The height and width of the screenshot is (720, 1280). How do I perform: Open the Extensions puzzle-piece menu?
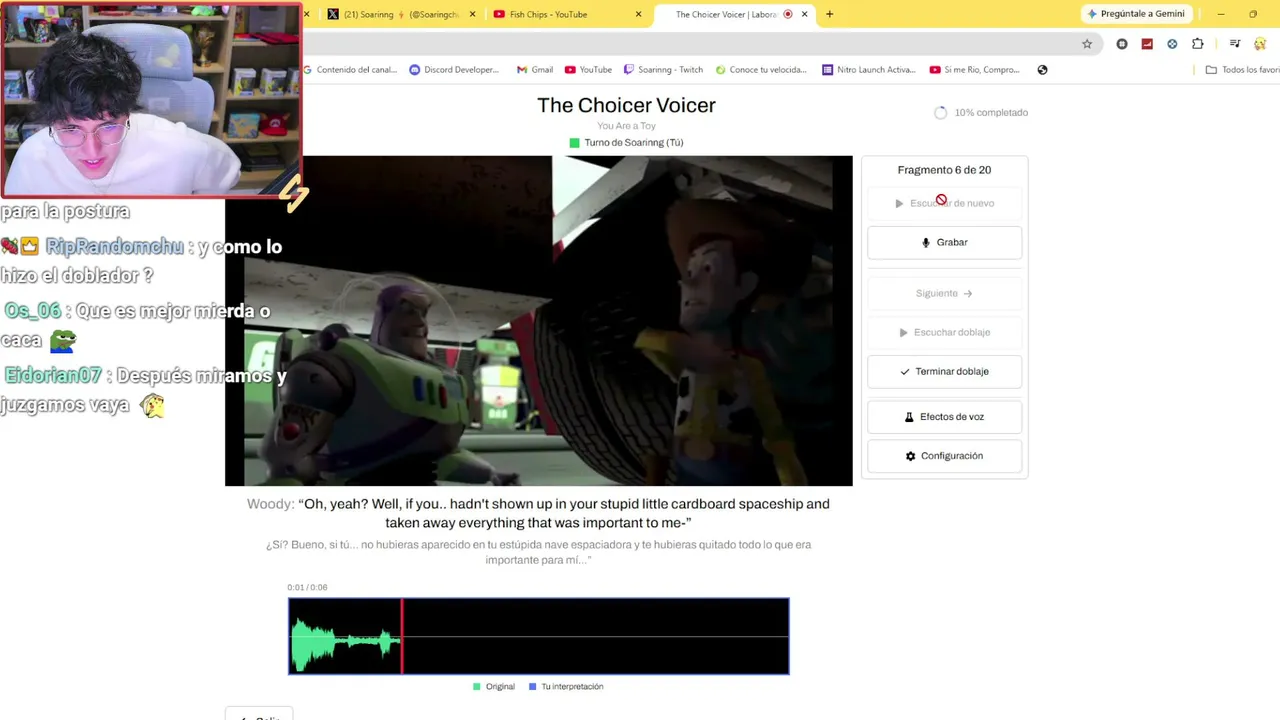pyautogui.click(x=1198, y=44)
